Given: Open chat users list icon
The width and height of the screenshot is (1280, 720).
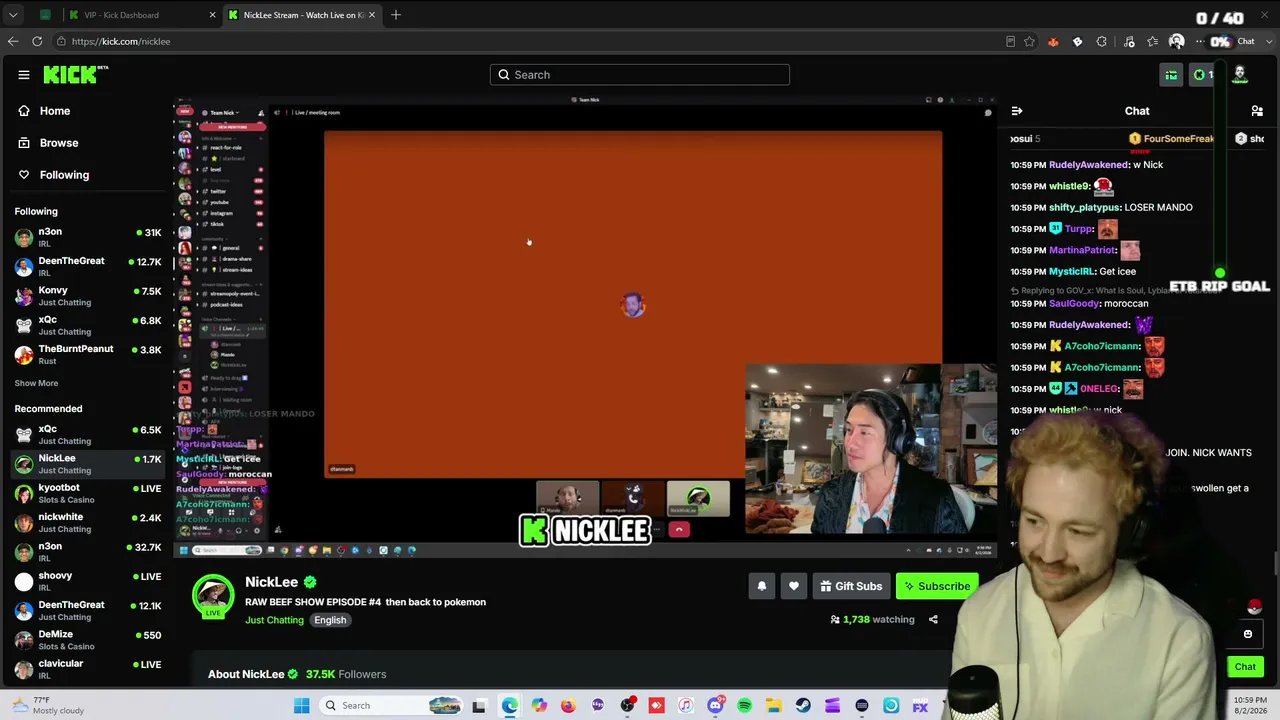Looking at the screenshot, I should coord(1257,111).
